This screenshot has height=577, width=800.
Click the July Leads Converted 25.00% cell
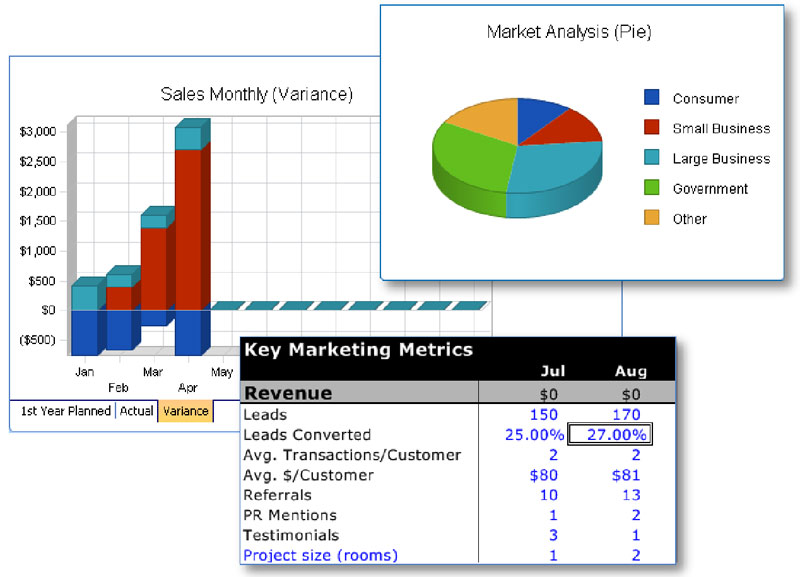pyautogui.click(x=532, y=435)
